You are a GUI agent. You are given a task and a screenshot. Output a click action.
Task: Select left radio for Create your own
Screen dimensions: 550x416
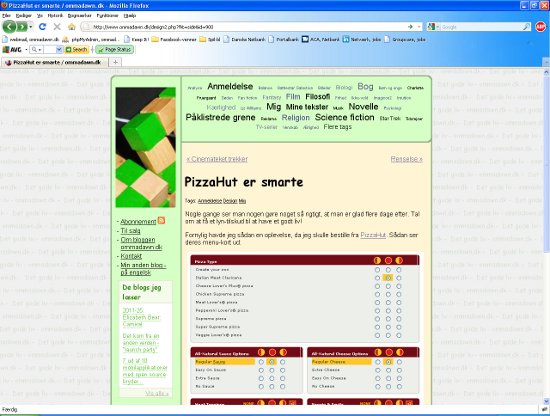[377, 270]
